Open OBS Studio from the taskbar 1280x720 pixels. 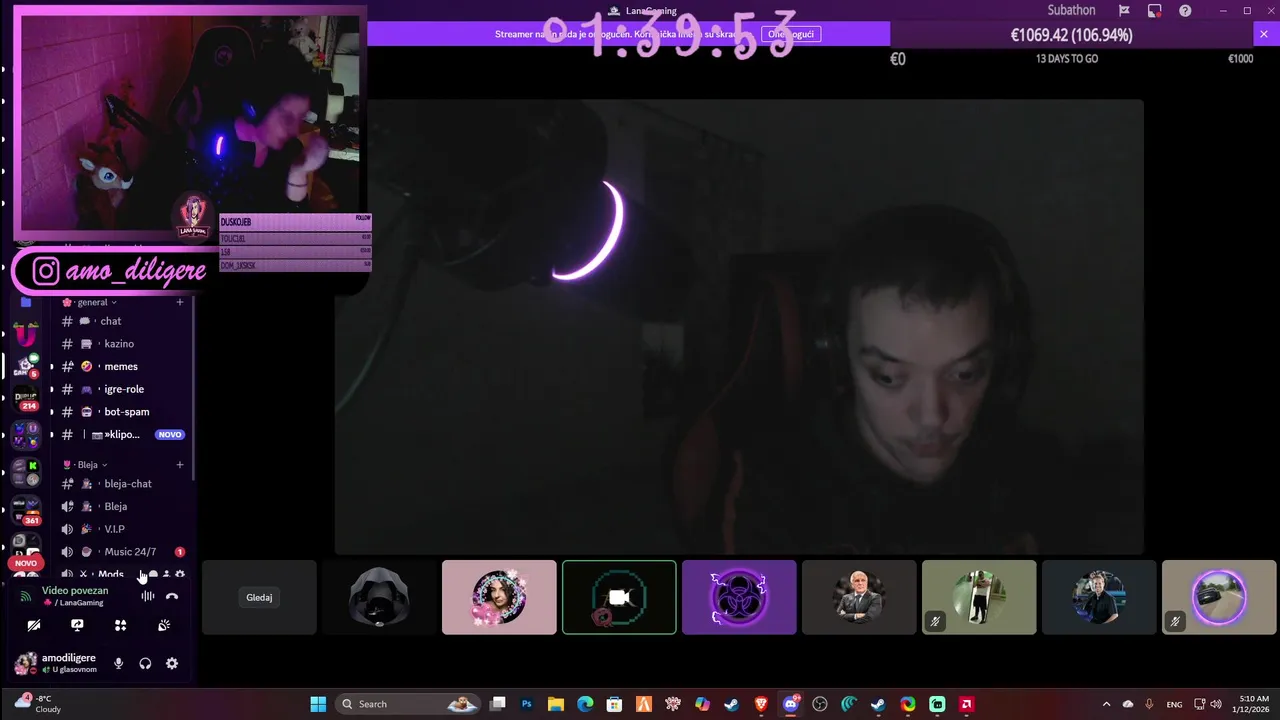coord(820,704)
